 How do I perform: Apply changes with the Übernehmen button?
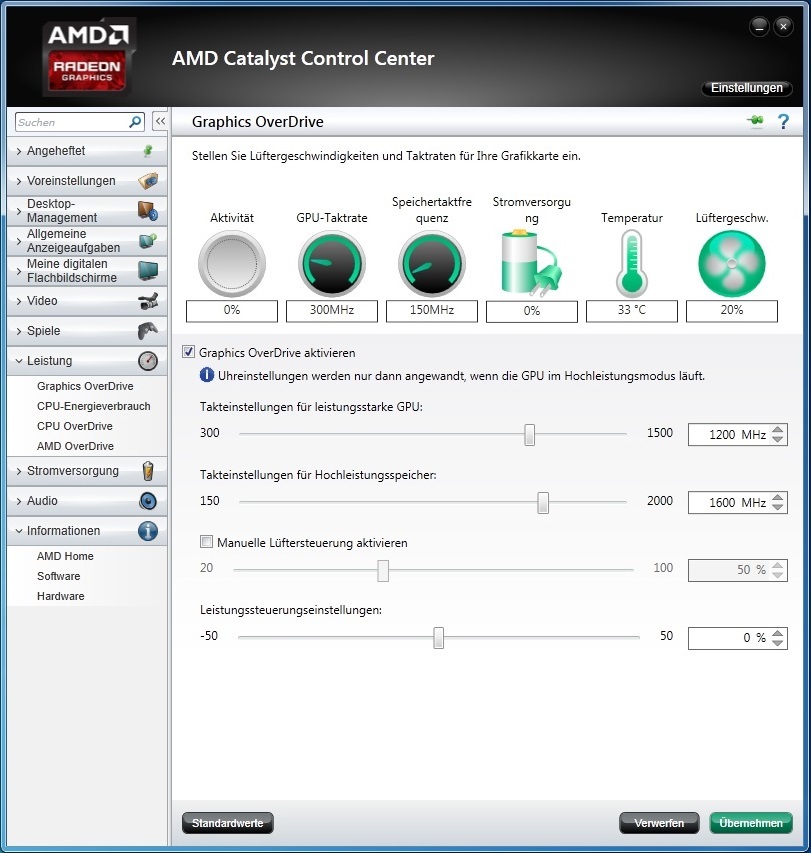point(751,823)
